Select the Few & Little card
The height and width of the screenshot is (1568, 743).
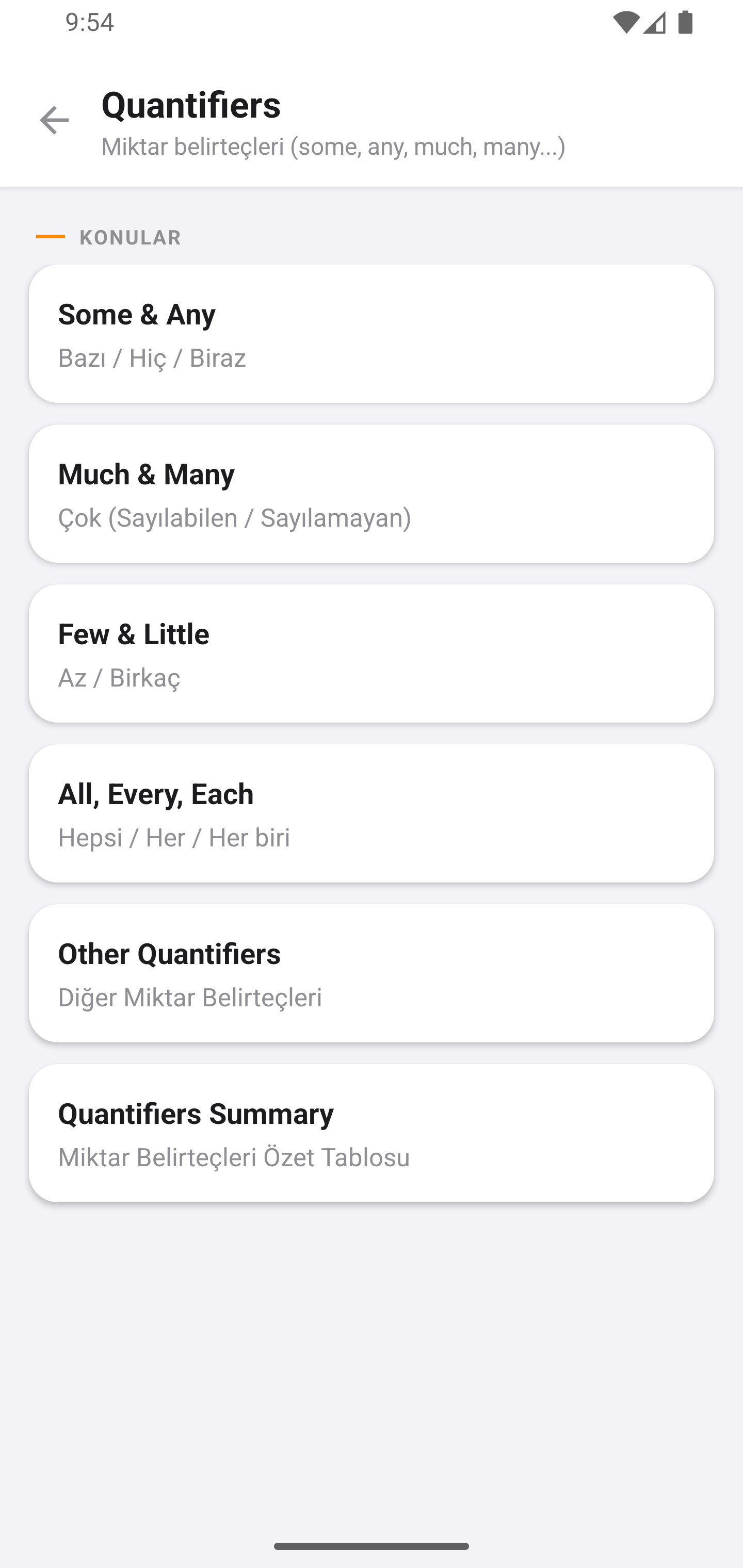[371, 653]
